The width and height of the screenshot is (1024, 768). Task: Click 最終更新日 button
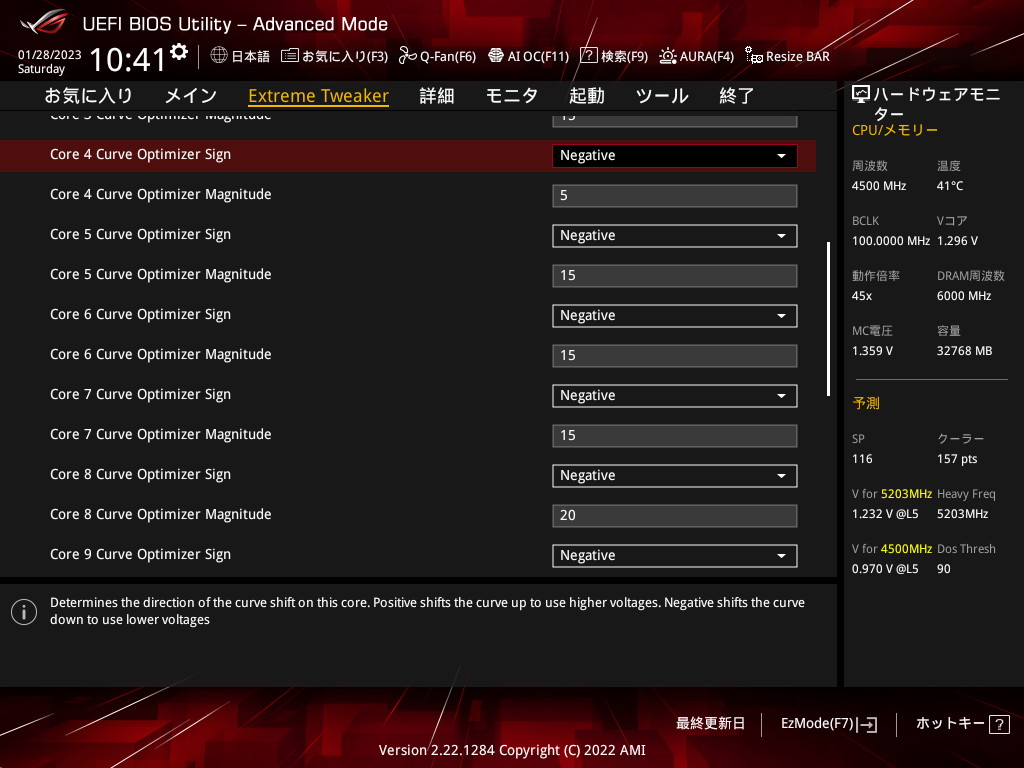[711, 724]
